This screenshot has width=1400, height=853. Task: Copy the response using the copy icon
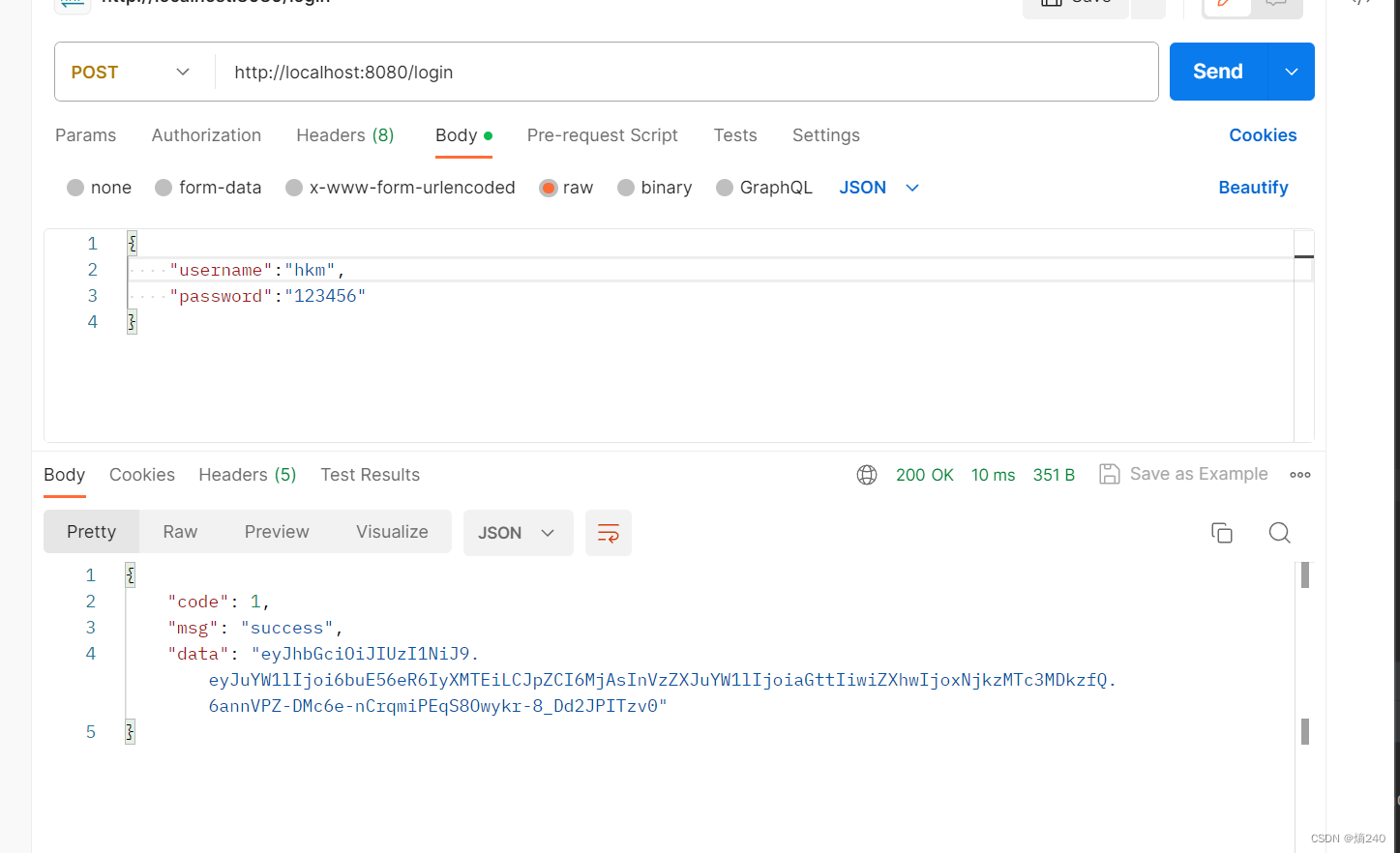click(1222, 533)
